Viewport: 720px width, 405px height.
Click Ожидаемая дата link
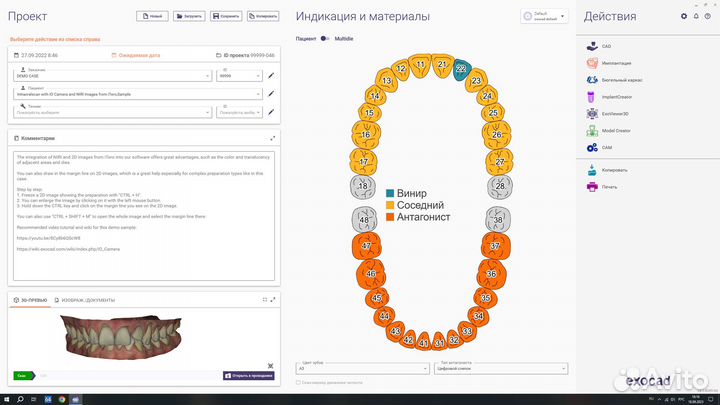pos(136,55)
